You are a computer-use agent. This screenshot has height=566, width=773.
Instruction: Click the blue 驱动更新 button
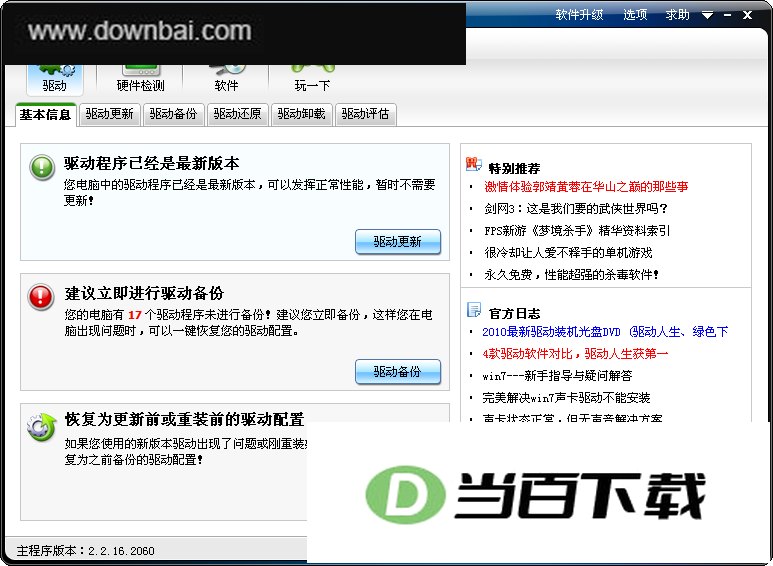click(x=398, y=242)
